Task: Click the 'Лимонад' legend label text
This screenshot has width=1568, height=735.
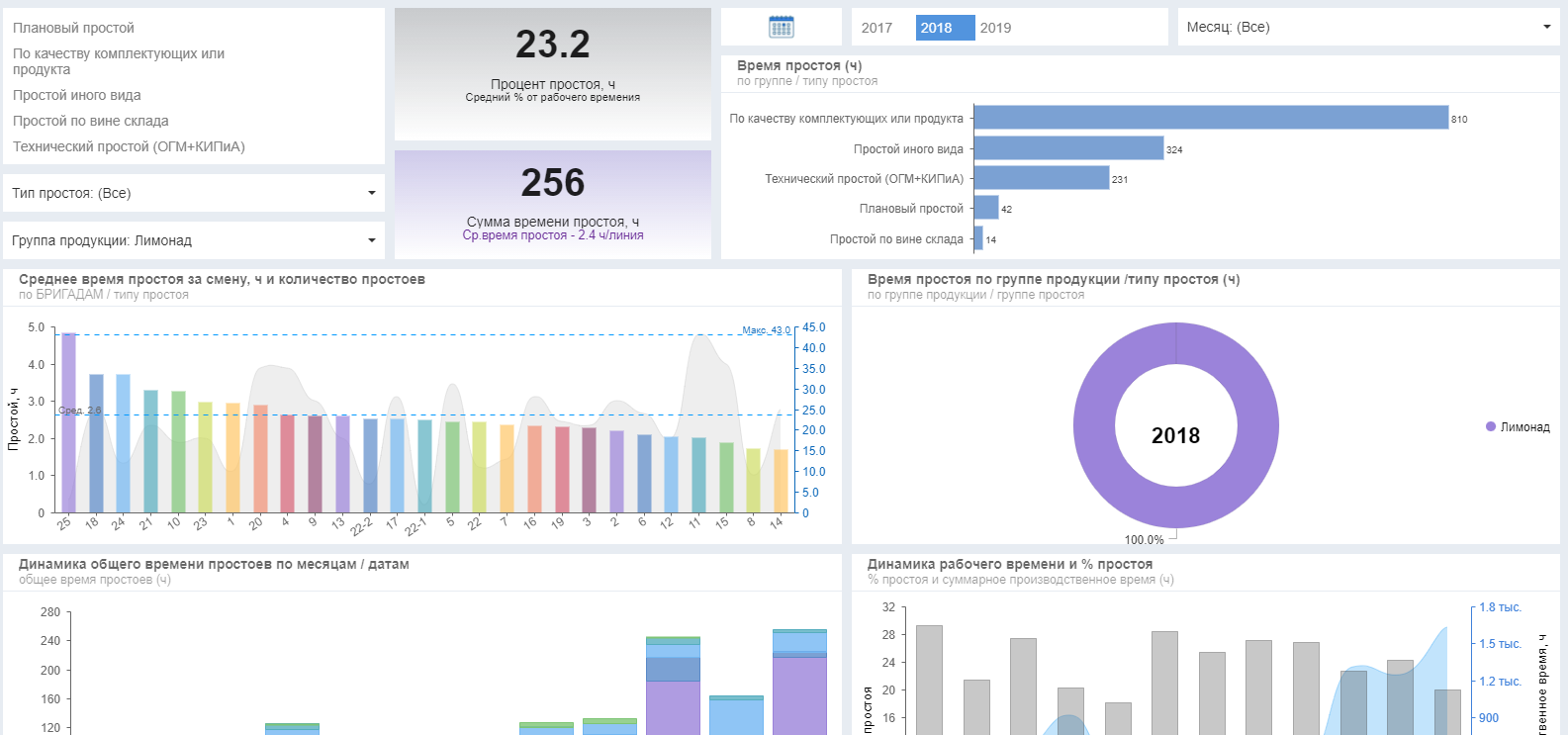Action: pyautogui.click(x=1525, y=427)
